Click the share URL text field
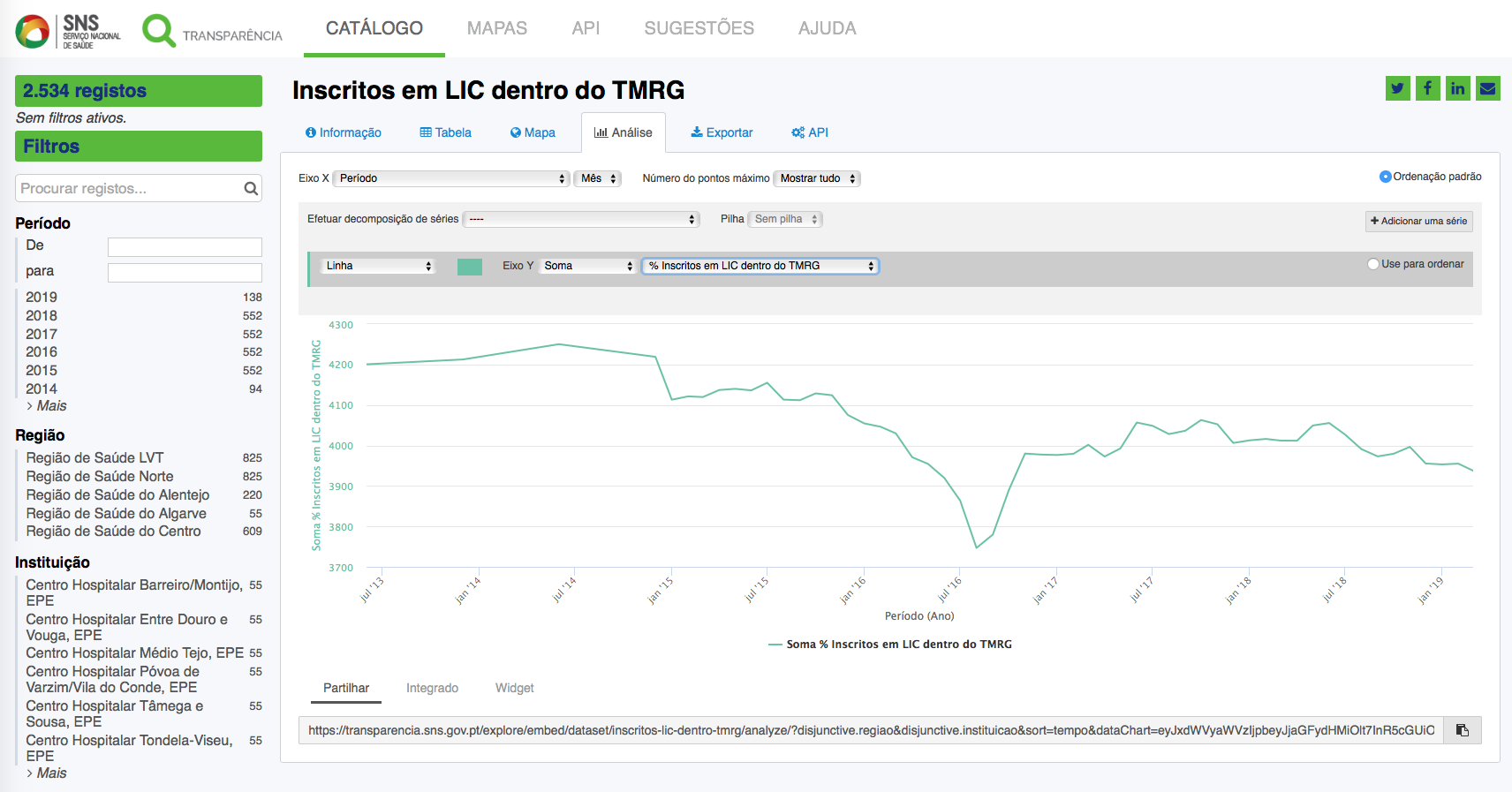 [871, 730]
